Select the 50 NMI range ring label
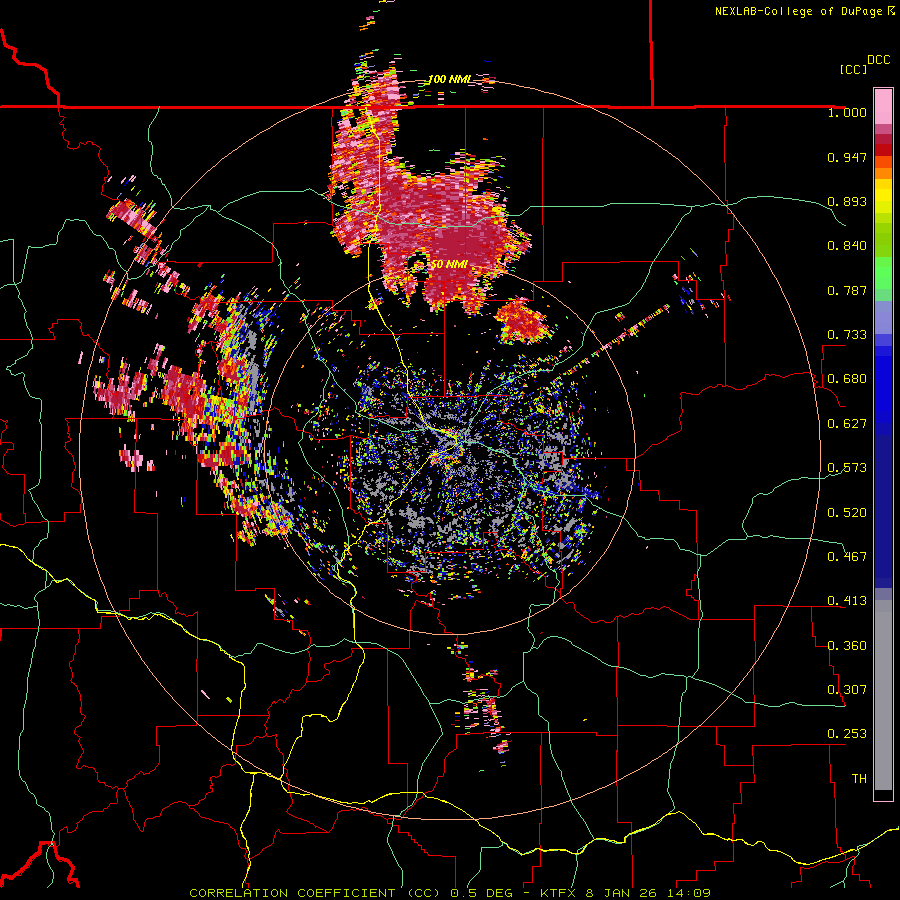Image resolution: width=900 pixels, height=900 pixels. [x=449, y=265]
